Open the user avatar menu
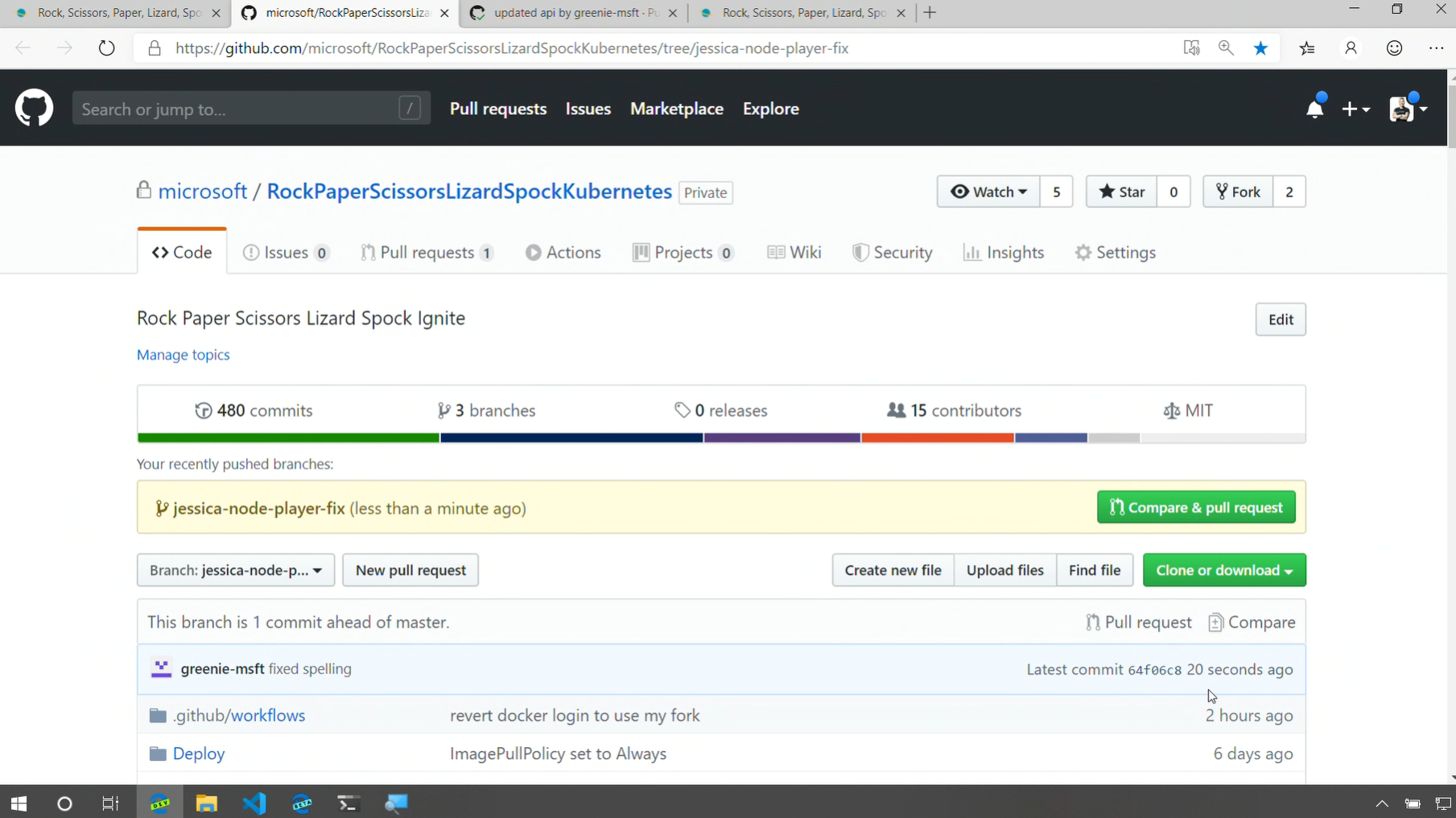The image size is (1456, 818). (x=1409, y=109)
